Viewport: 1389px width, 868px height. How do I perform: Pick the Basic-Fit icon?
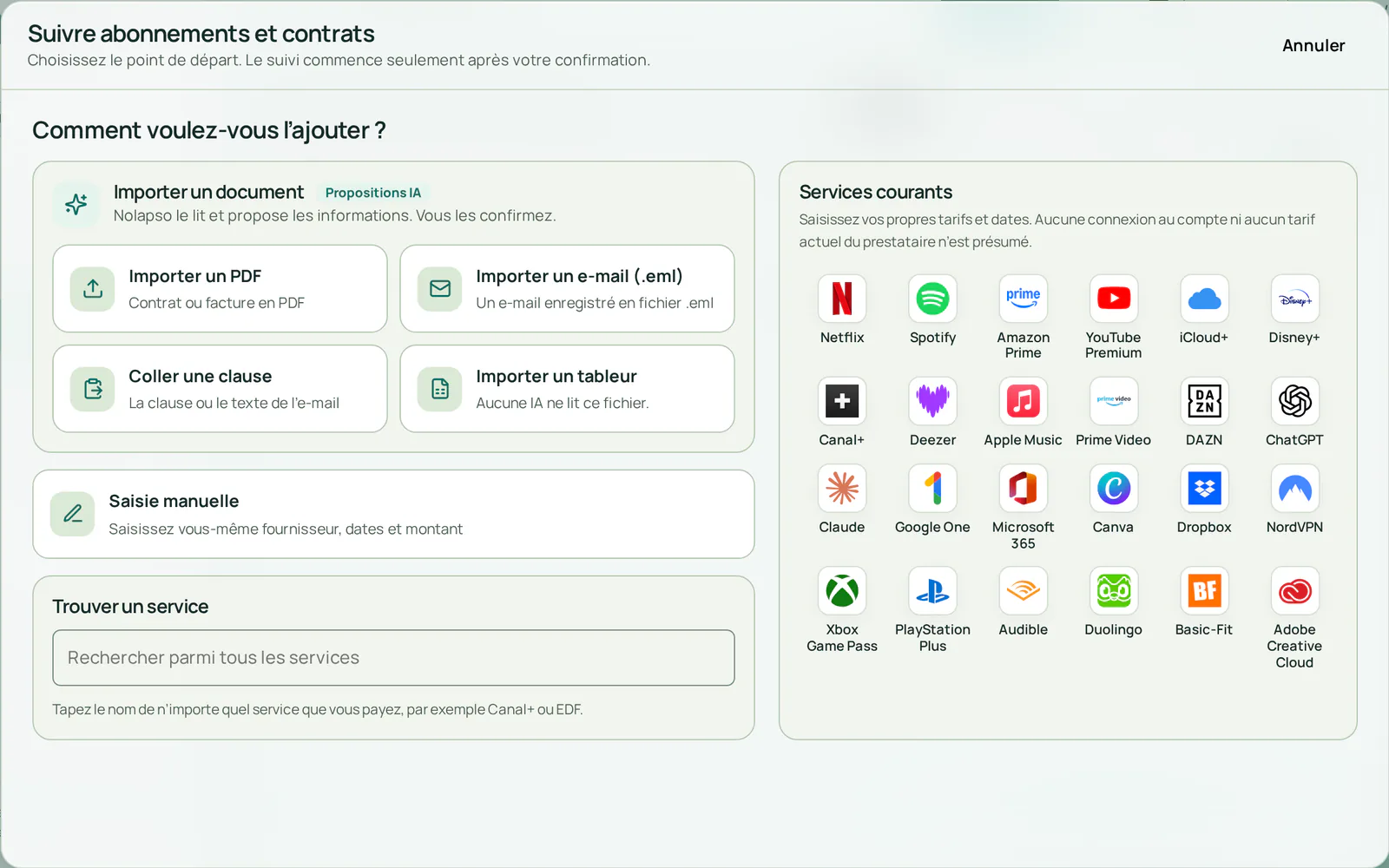[1204, 591]
